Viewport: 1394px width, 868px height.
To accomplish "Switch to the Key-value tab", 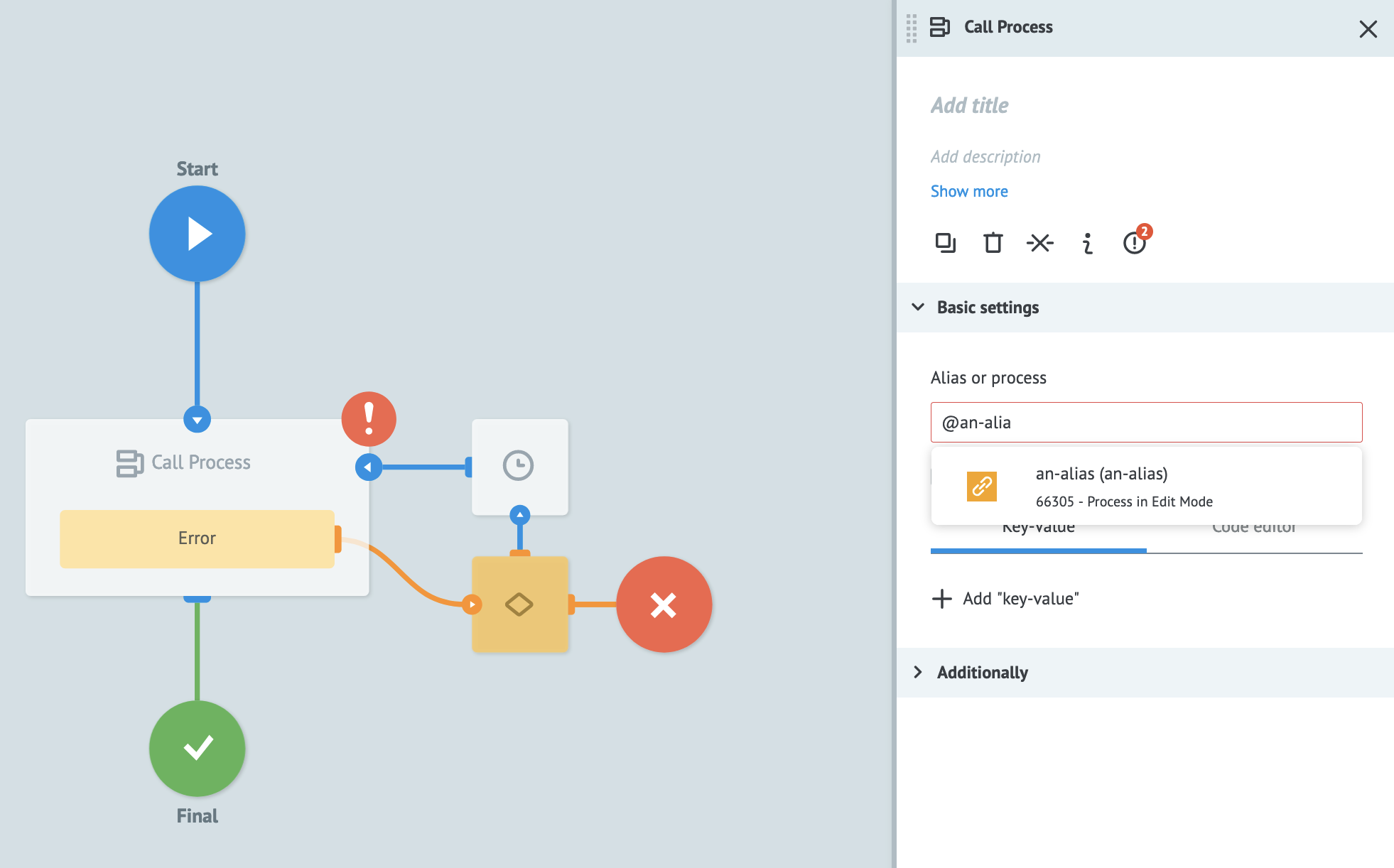I will (x=1038, y=526).
